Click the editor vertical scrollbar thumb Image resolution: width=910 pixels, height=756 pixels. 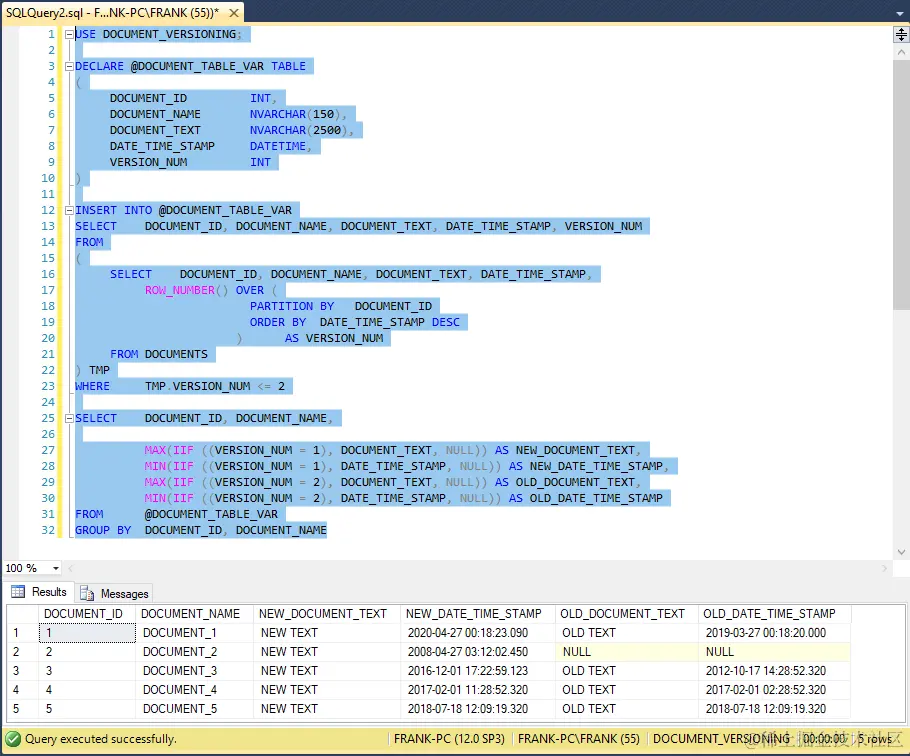click(x=901, y=185)
